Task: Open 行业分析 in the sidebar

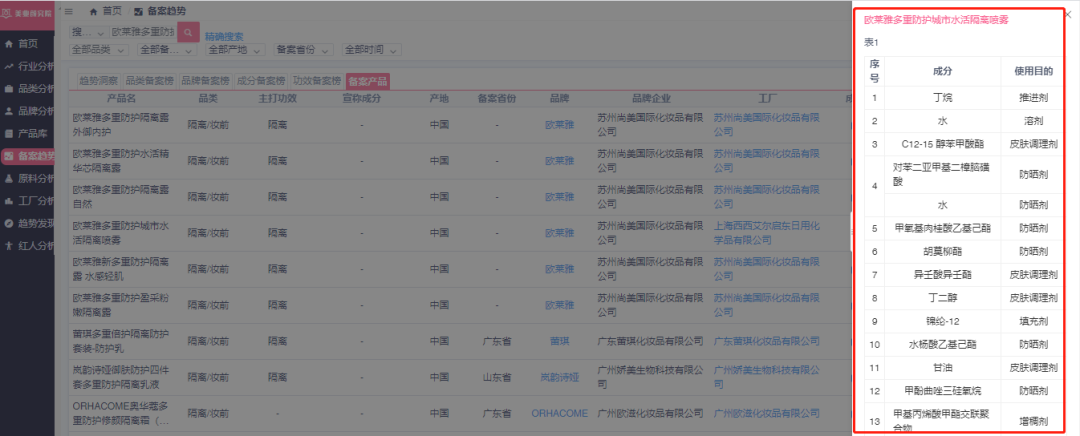Action: point(34,66)
